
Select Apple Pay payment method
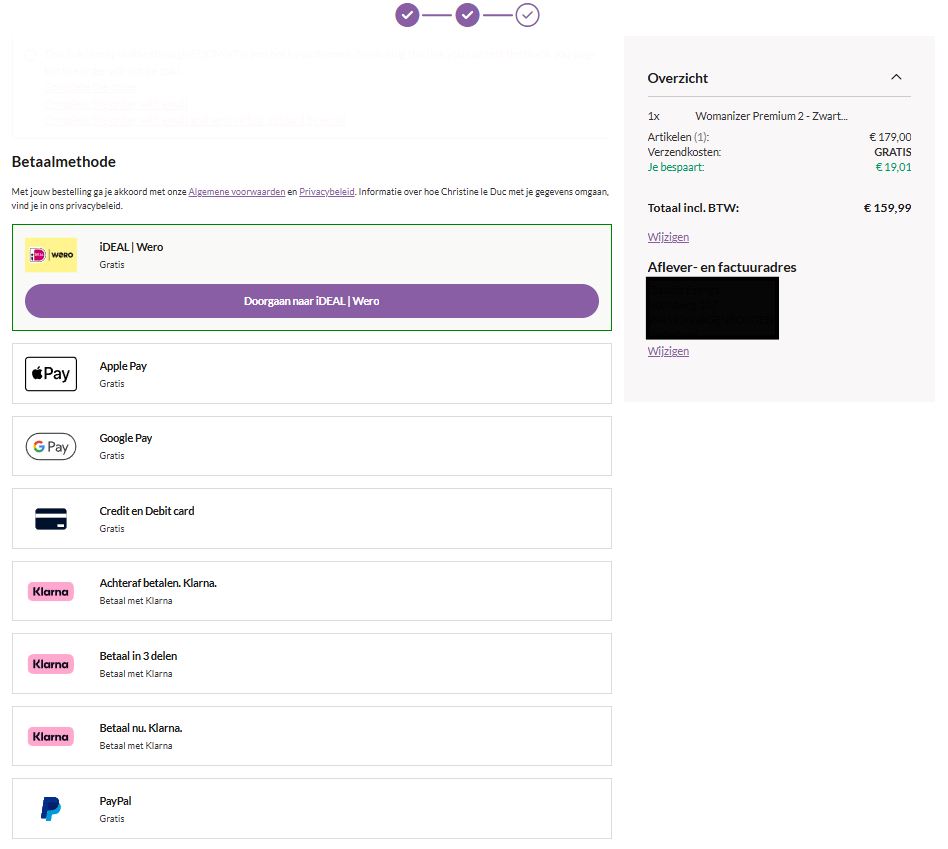(312, 374)
